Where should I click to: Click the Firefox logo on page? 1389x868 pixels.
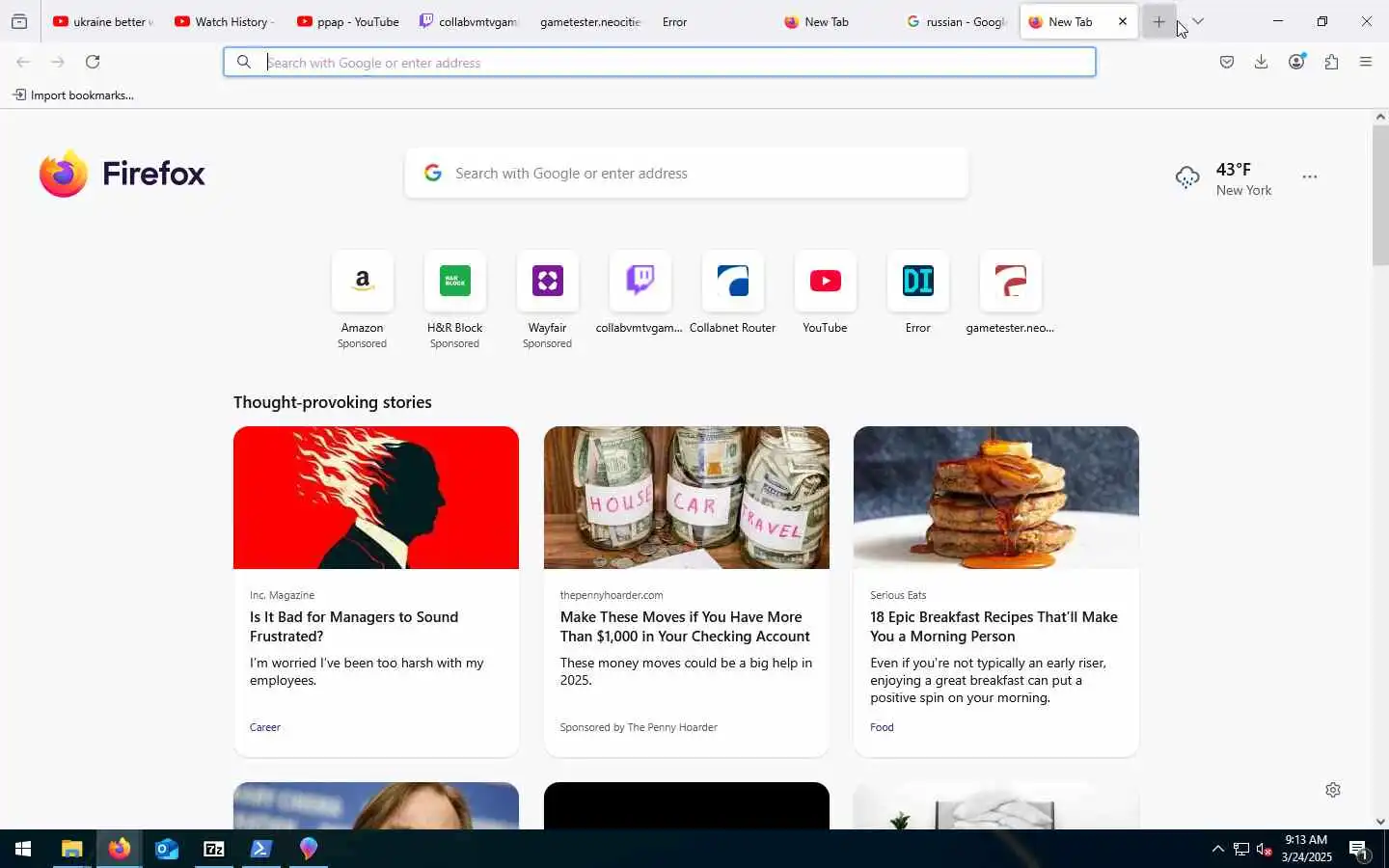pos(123,174)
